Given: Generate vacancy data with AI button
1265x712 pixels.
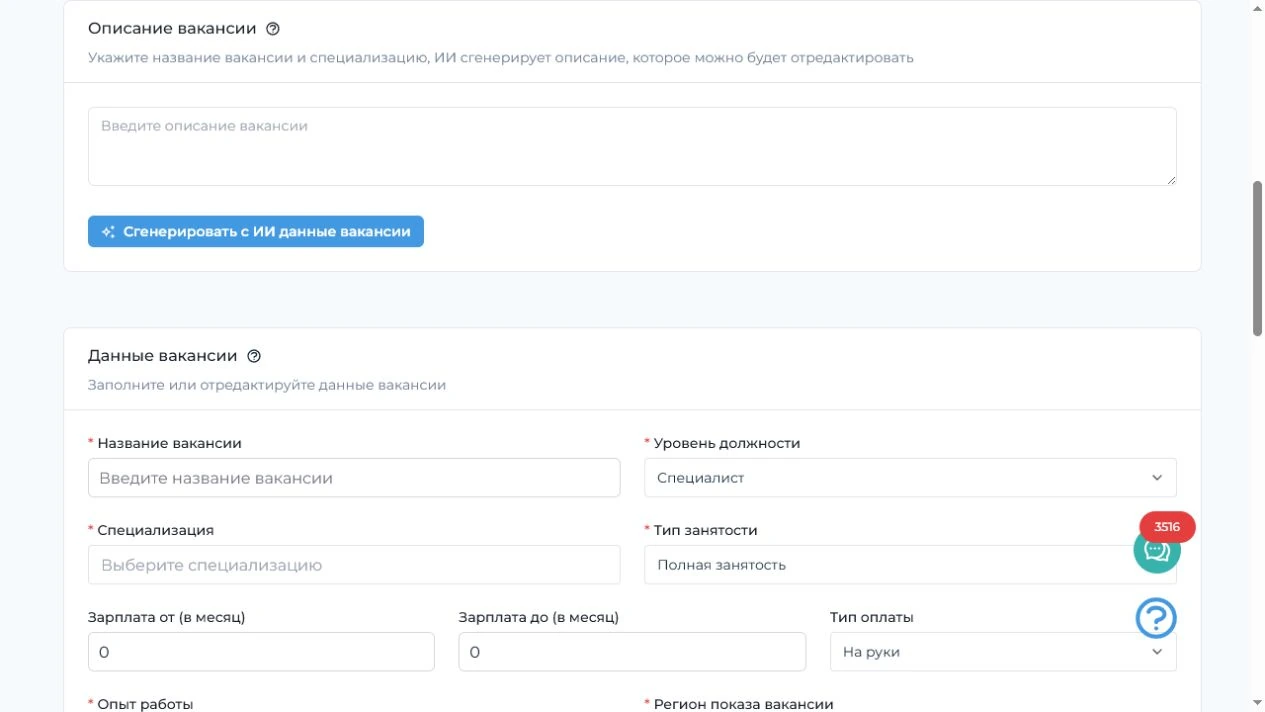Looking at the screenshot, I should (256, 231).
